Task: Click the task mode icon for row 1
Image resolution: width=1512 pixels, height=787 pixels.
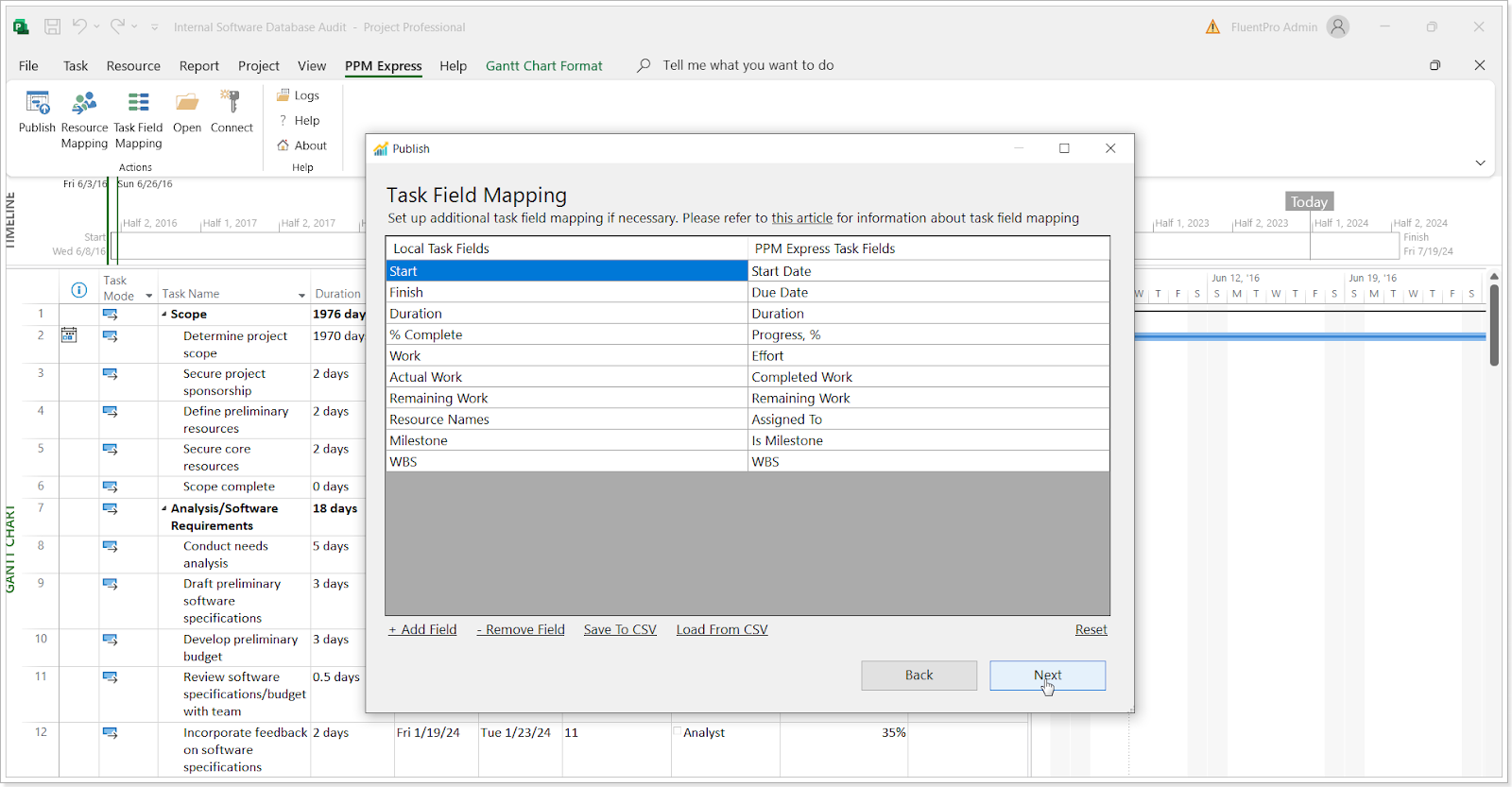Action: pyautogui.click(x=111, y=314)
